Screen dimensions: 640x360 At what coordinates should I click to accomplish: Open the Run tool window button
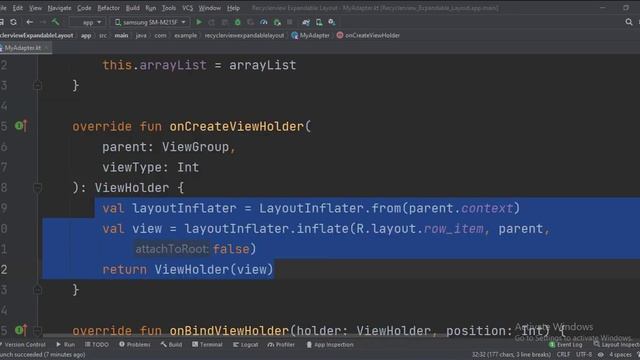point(66,344)
